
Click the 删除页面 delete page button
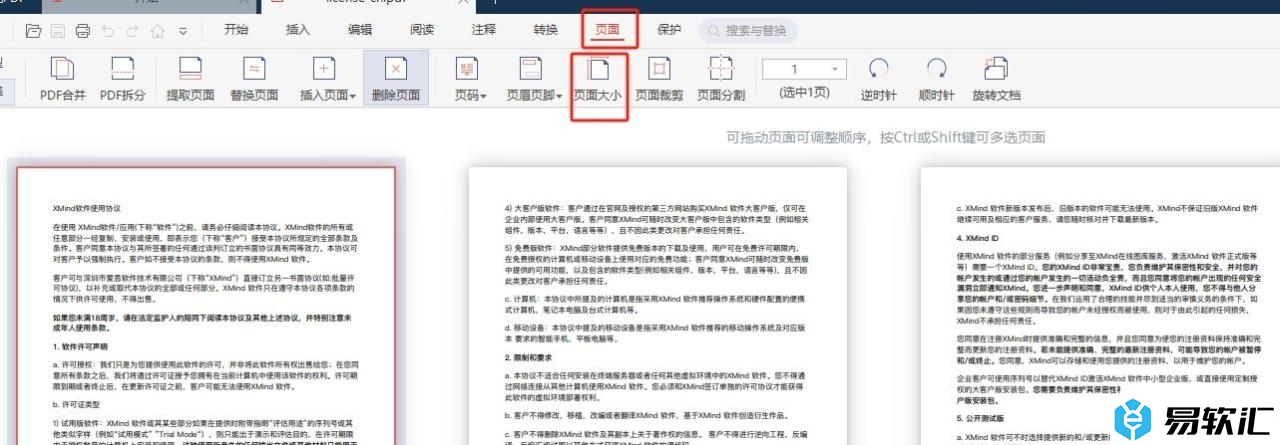point(396,79)
